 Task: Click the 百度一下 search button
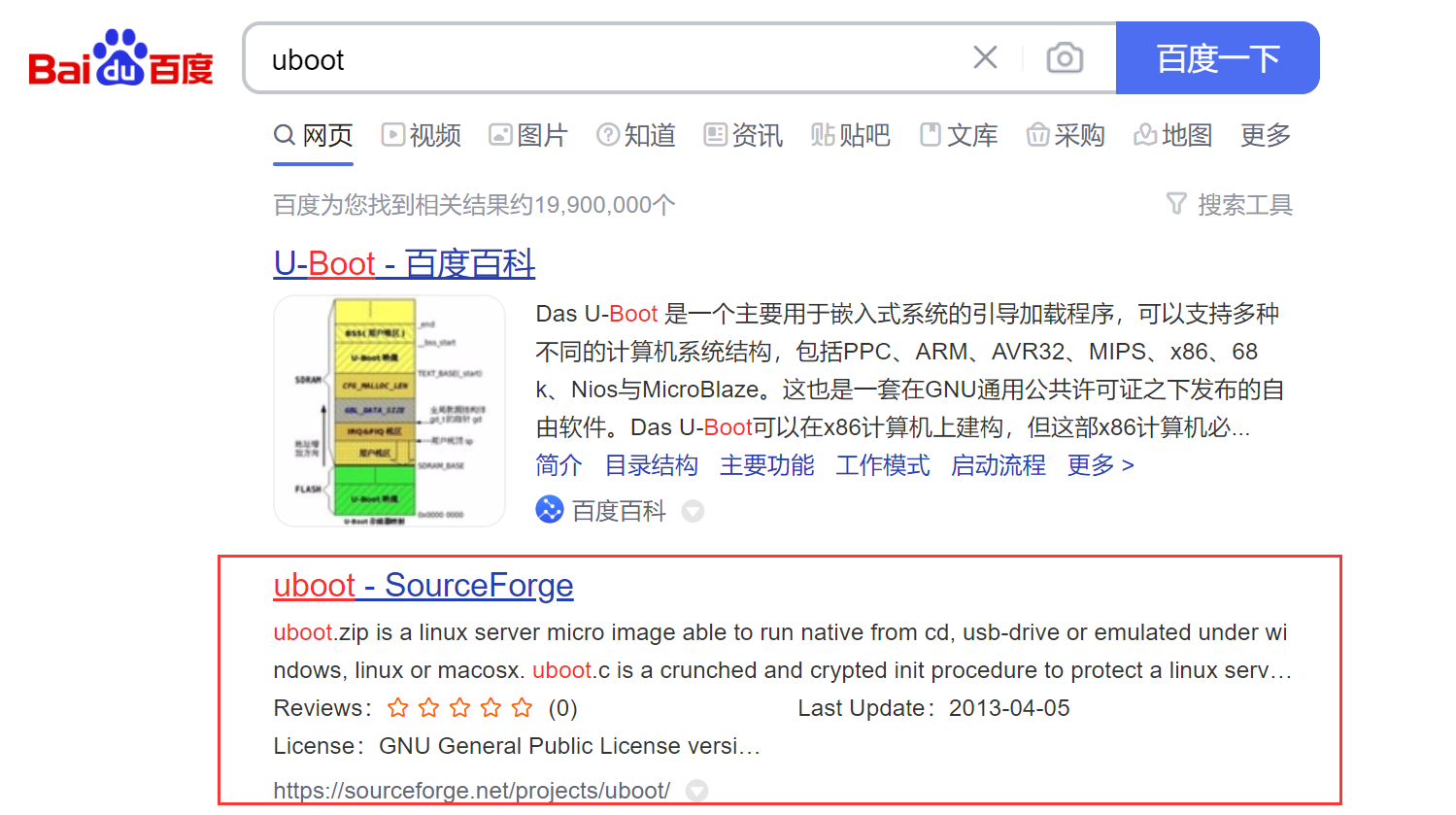point(1218,58)
